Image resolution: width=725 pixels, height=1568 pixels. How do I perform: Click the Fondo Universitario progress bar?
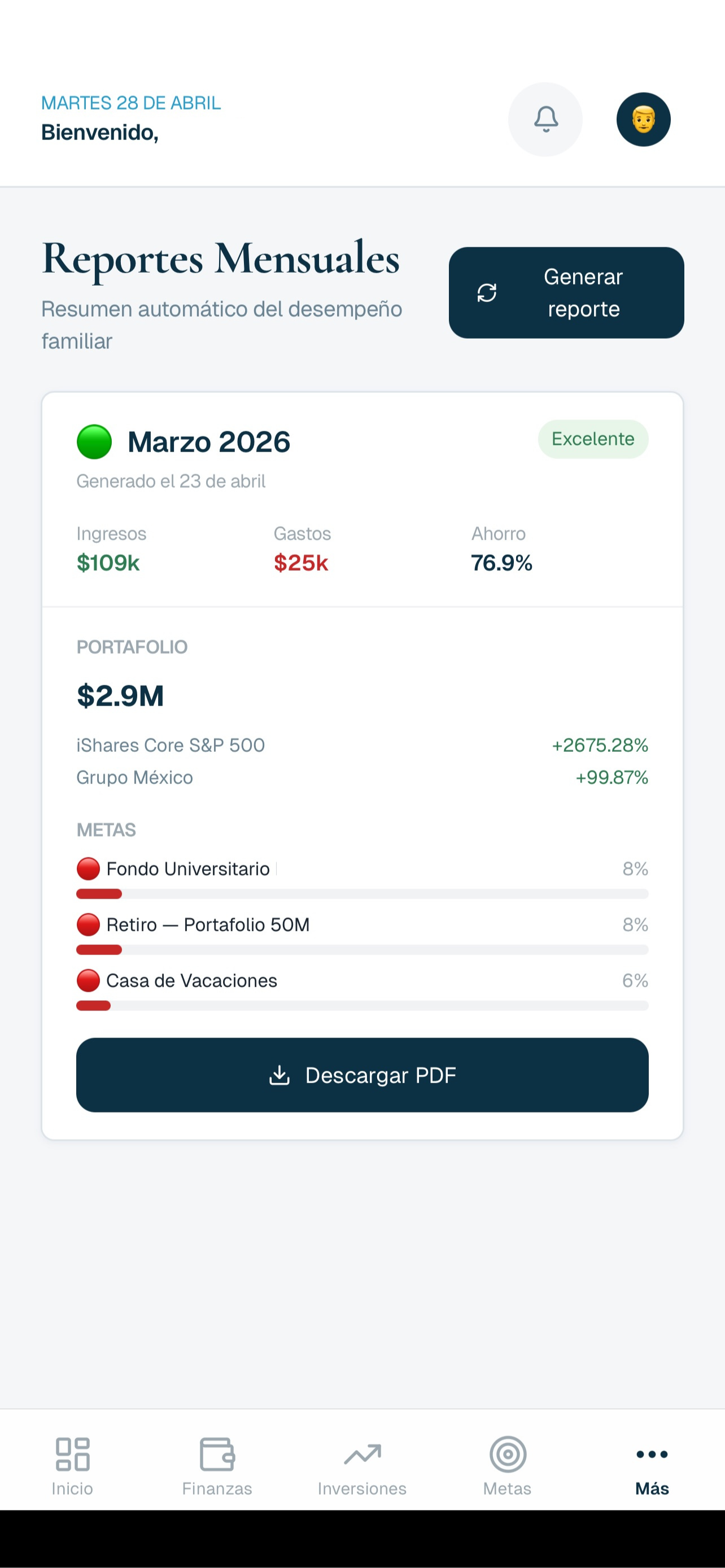362,894
